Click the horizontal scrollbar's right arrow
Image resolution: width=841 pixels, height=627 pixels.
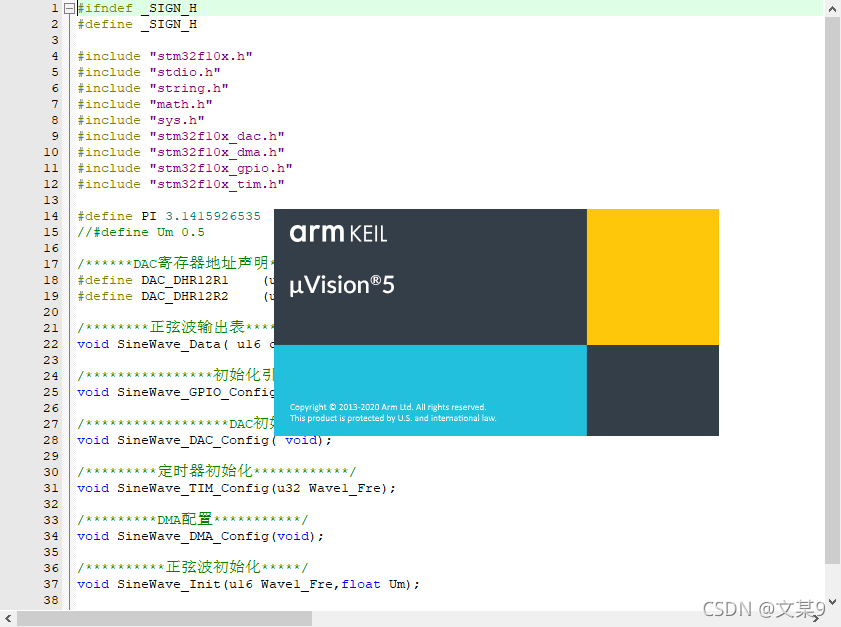click(x=816, y=619)
